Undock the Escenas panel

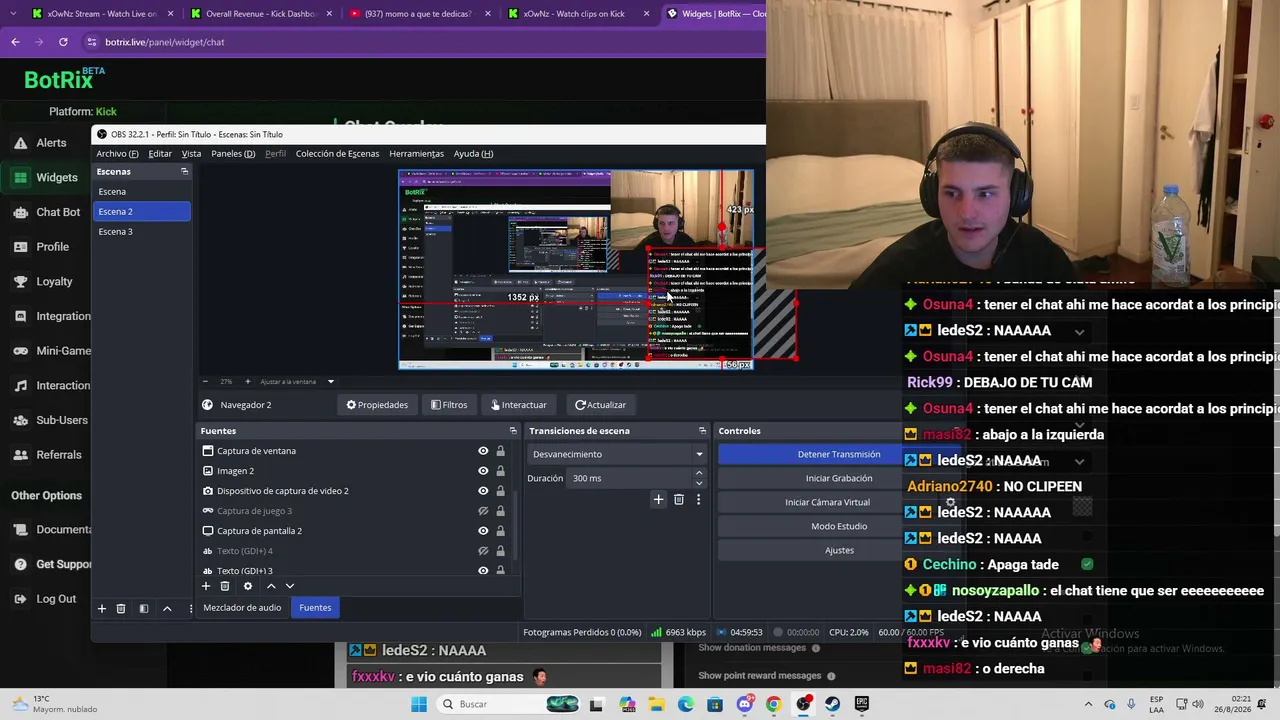184,171
